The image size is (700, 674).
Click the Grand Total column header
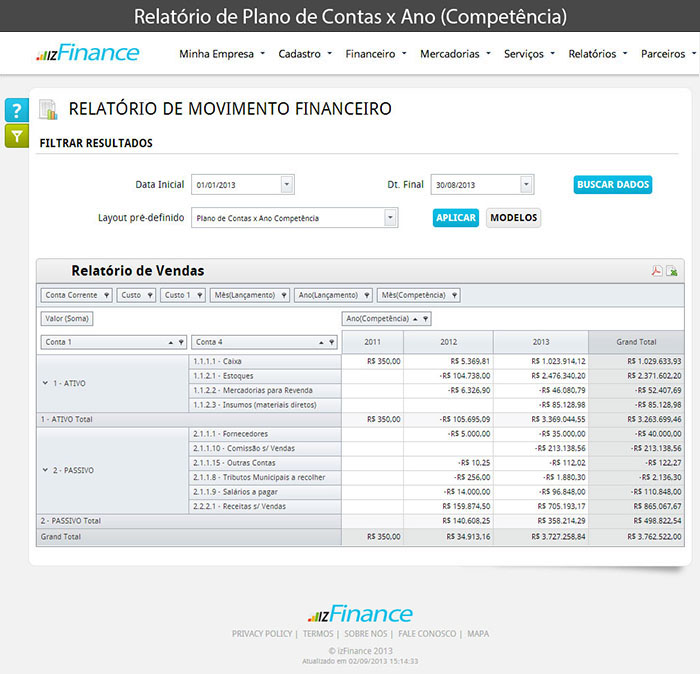pos(636,342)
